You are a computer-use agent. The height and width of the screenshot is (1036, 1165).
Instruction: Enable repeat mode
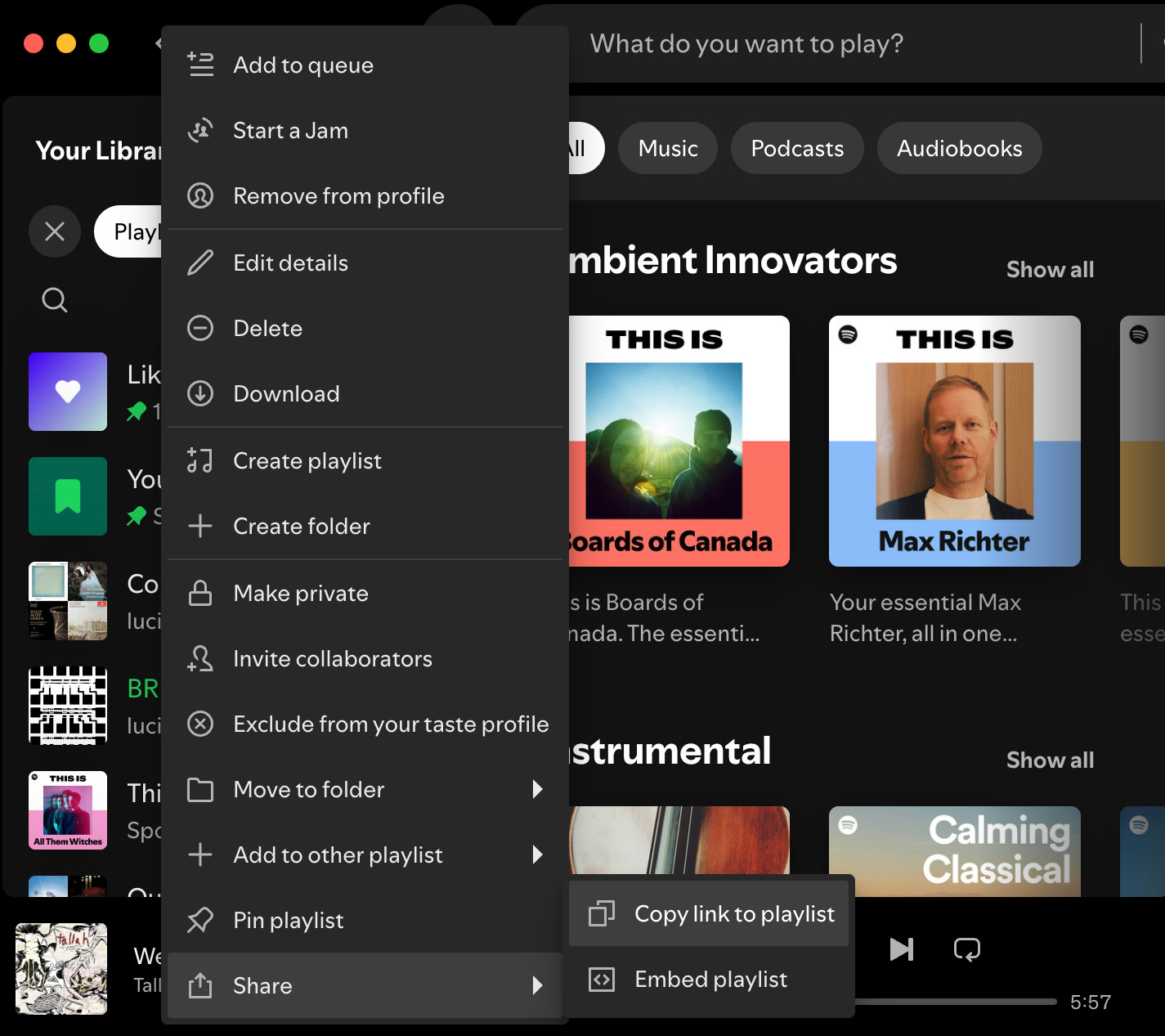pyautogui.click(x=966, y=949)
